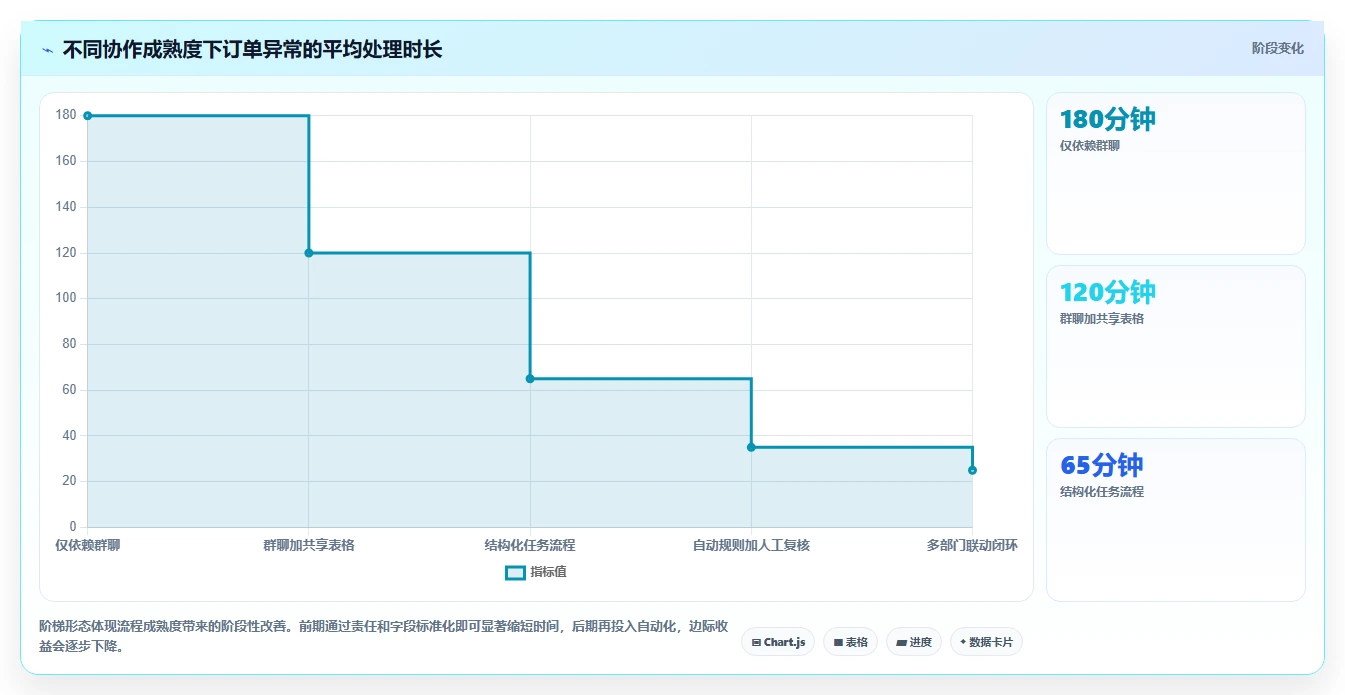Click the last data point for 多部门联动闭环

tap(972, 470)
